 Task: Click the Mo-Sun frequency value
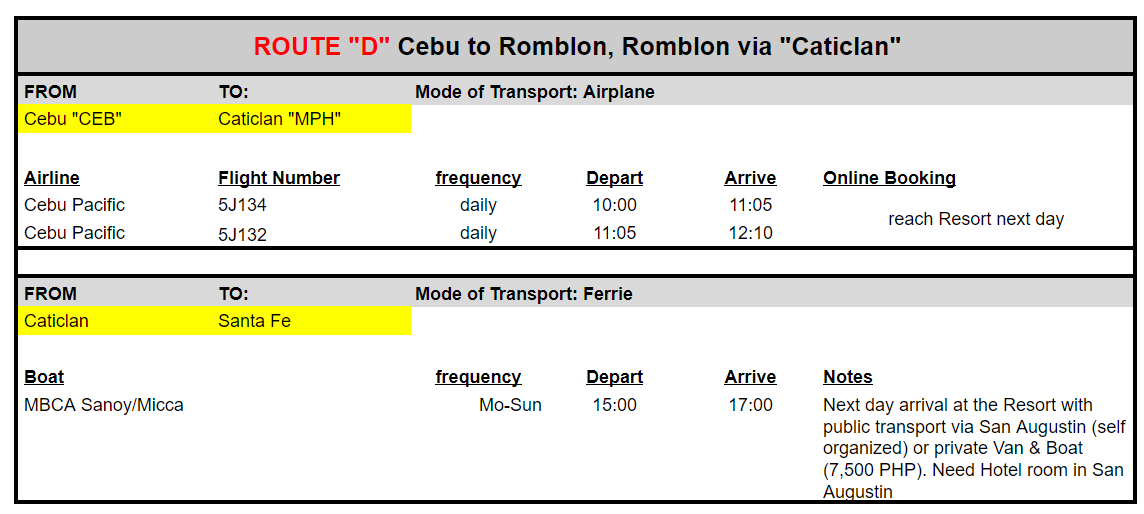pyautogui.click(x=510, y=405)
